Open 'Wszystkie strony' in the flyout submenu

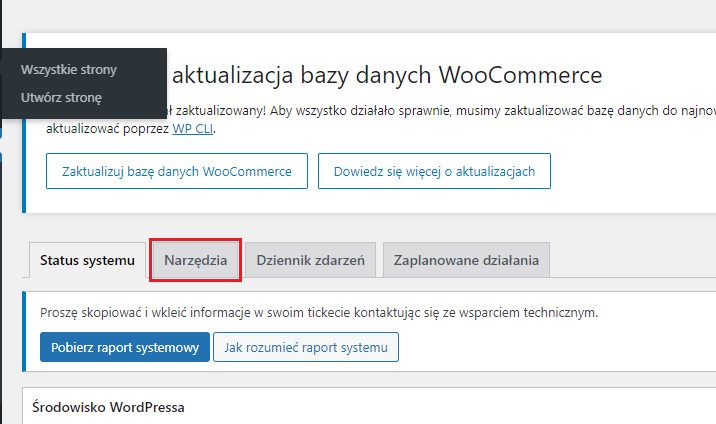pos(68,70)
